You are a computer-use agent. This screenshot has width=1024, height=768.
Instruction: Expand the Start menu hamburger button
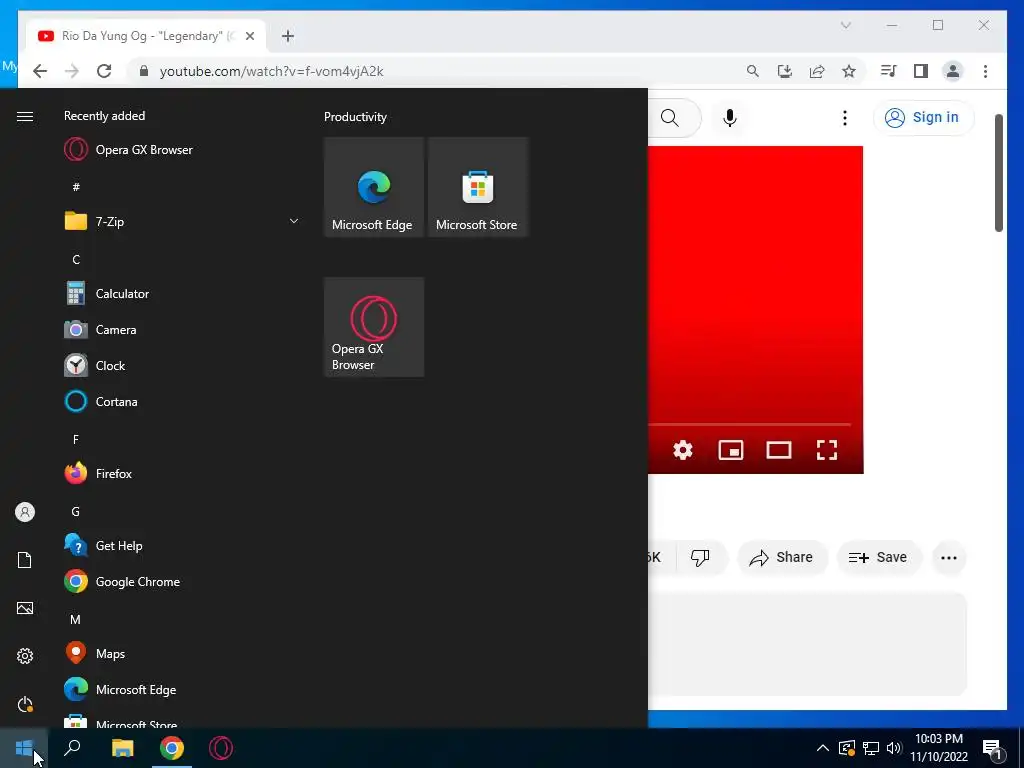(25, 116)
